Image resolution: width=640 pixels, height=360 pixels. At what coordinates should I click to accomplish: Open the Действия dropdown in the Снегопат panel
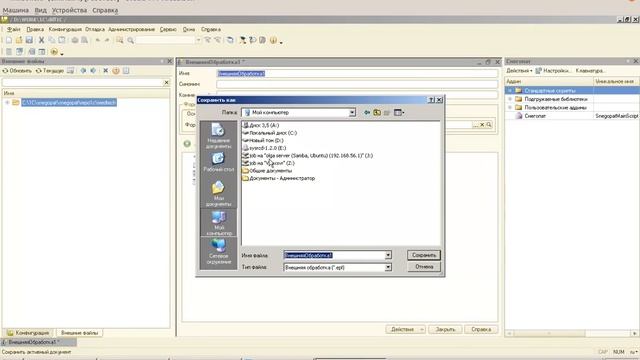pos(519,71)
